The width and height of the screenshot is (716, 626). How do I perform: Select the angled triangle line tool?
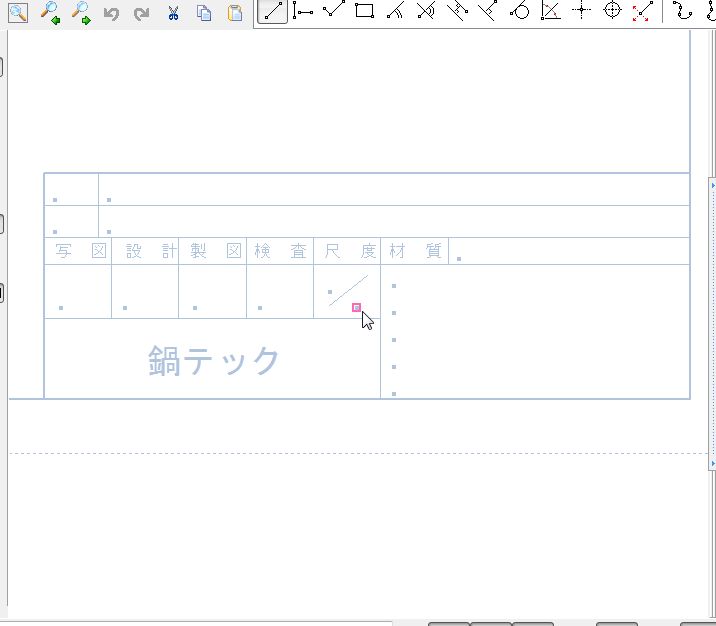click(550, 12)
